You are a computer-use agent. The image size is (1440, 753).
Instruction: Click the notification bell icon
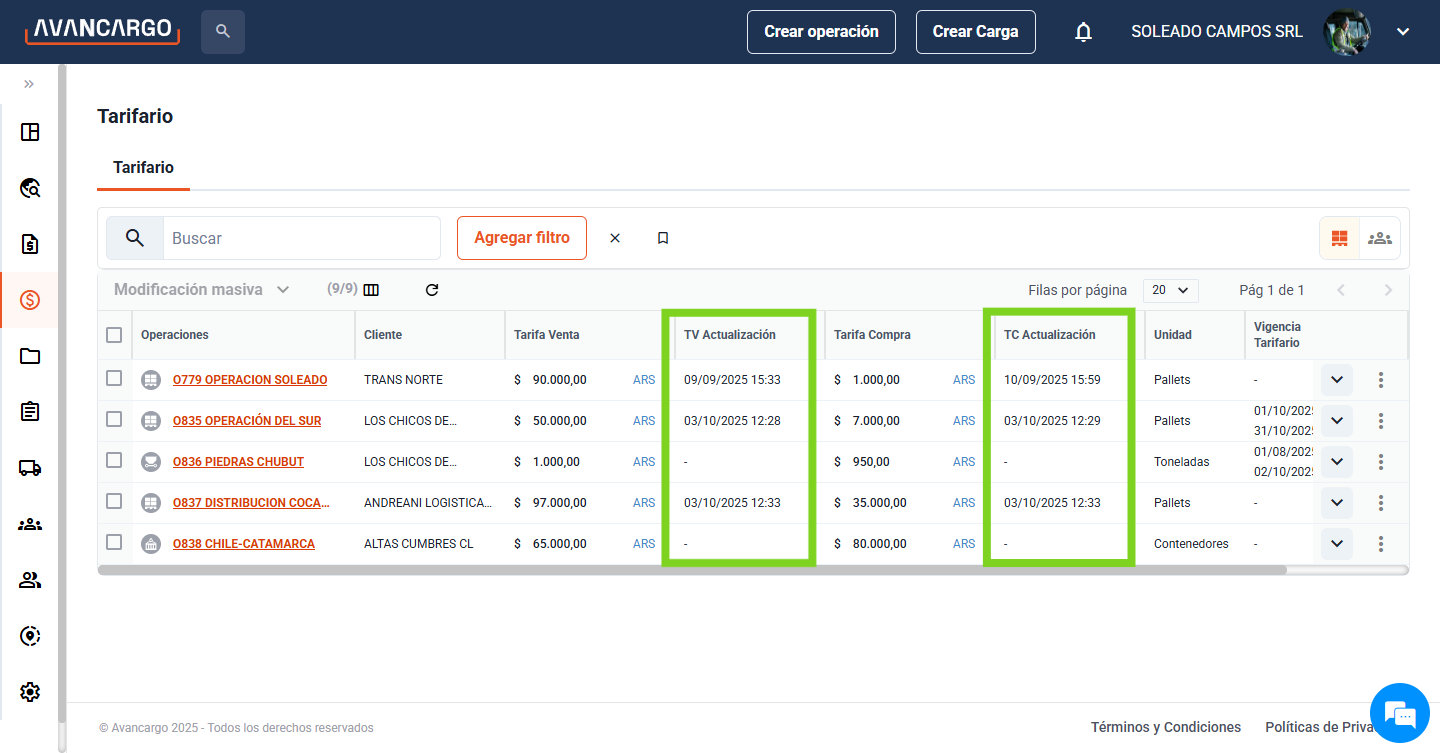(x=1083, y=32)
